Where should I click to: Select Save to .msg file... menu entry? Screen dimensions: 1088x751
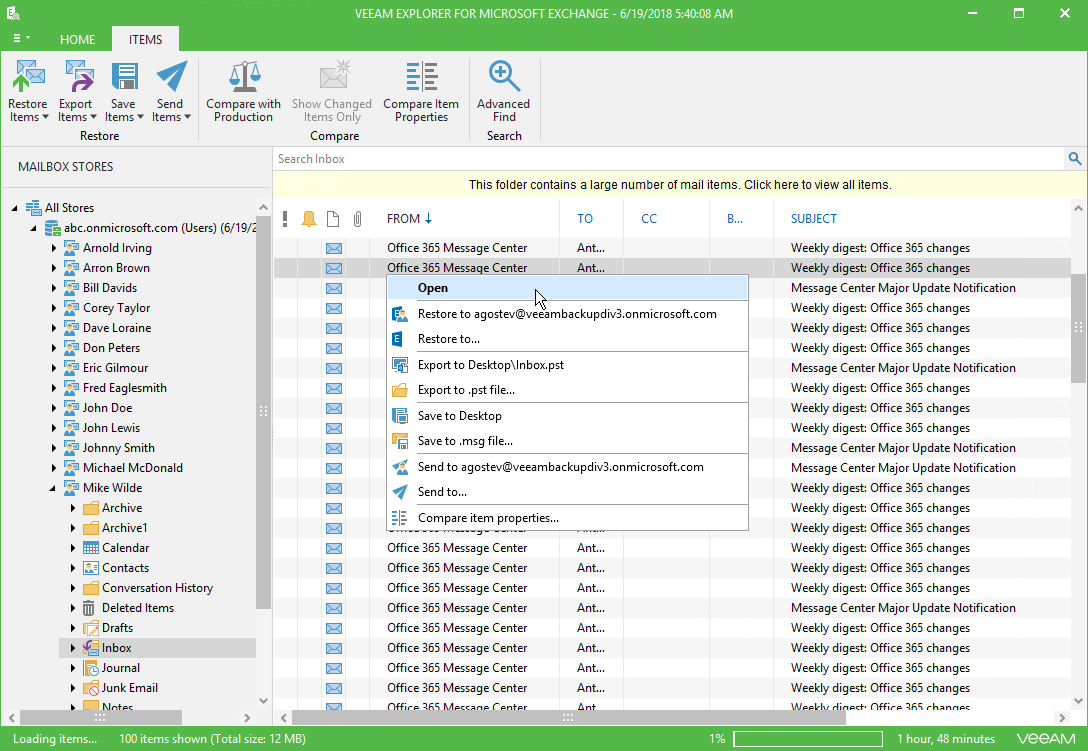[568, 441]
